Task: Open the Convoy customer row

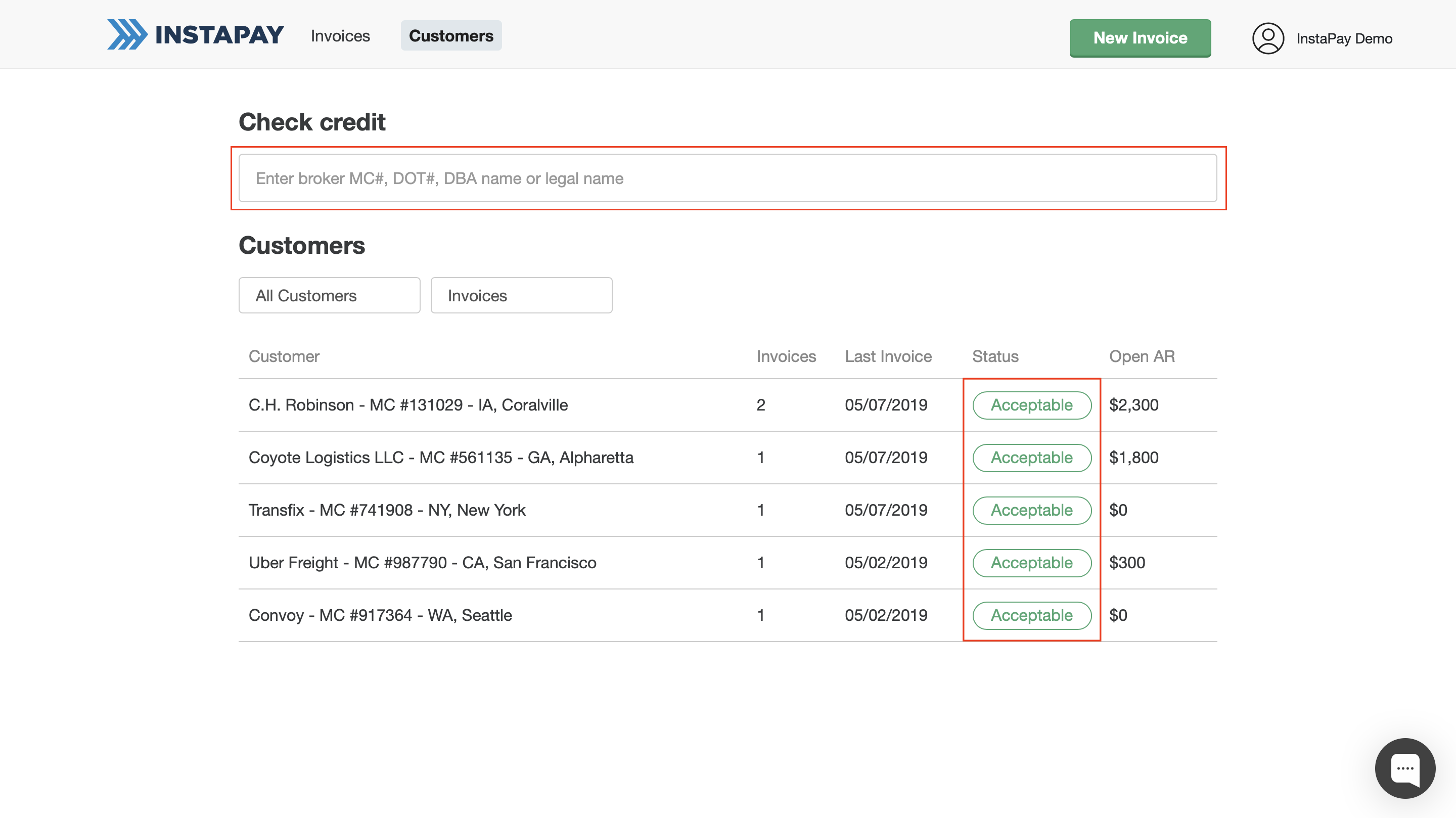Action: pyautogui.click(x=727, y=615)
